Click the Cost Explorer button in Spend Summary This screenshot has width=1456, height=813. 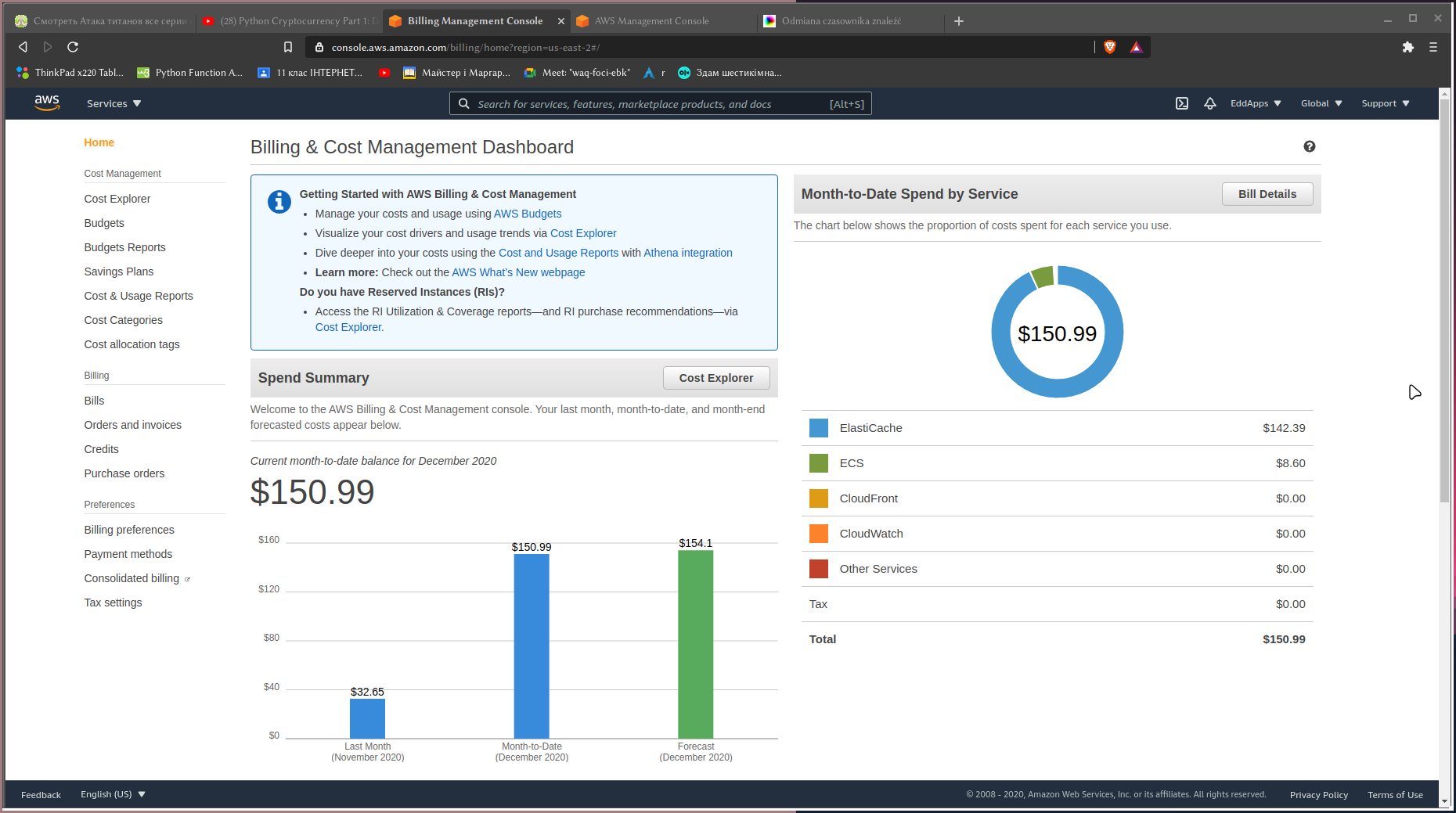716,378
